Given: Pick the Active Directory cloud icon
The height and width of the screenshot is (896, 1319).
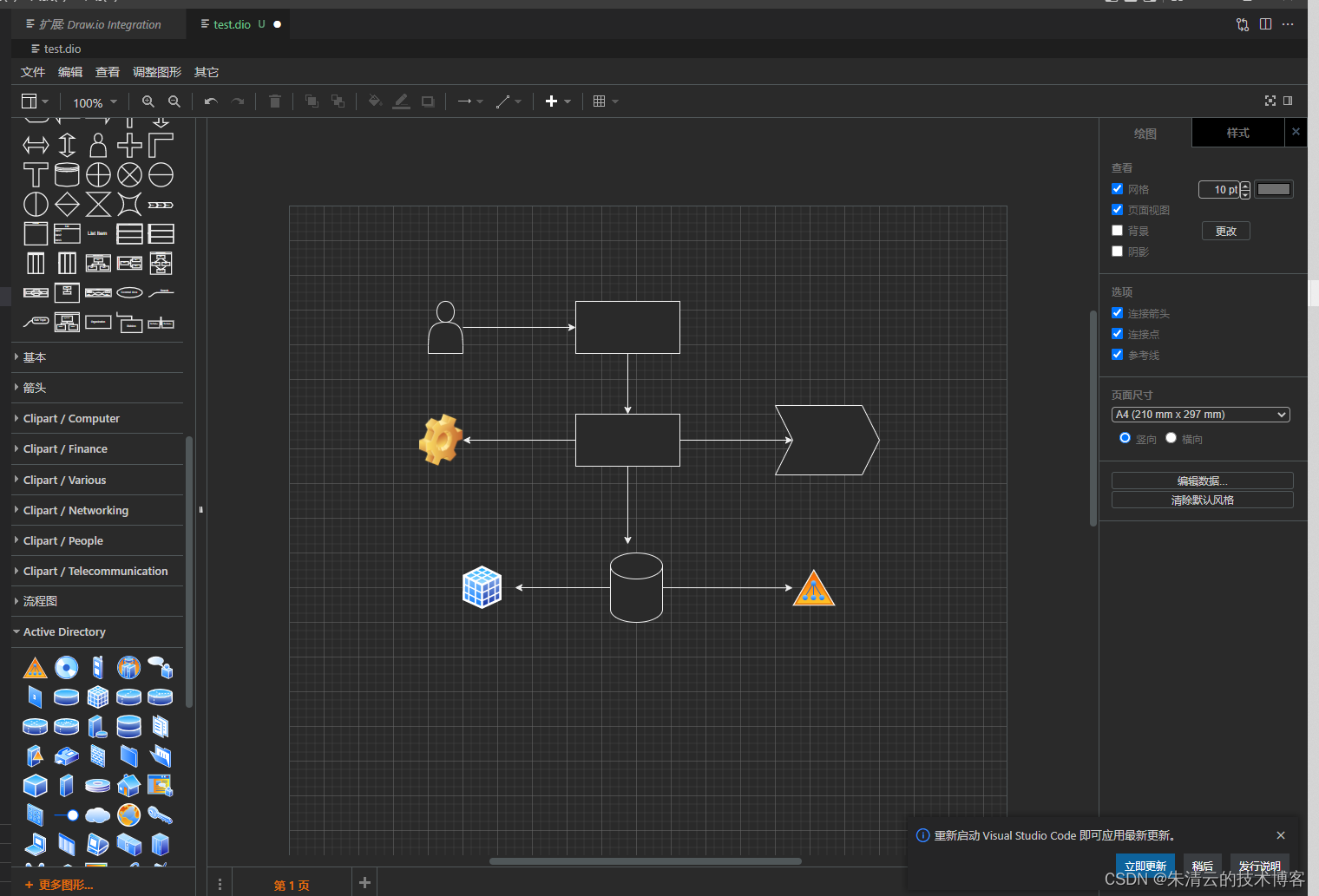Looking at the screenshot, I should click(97, 814).
